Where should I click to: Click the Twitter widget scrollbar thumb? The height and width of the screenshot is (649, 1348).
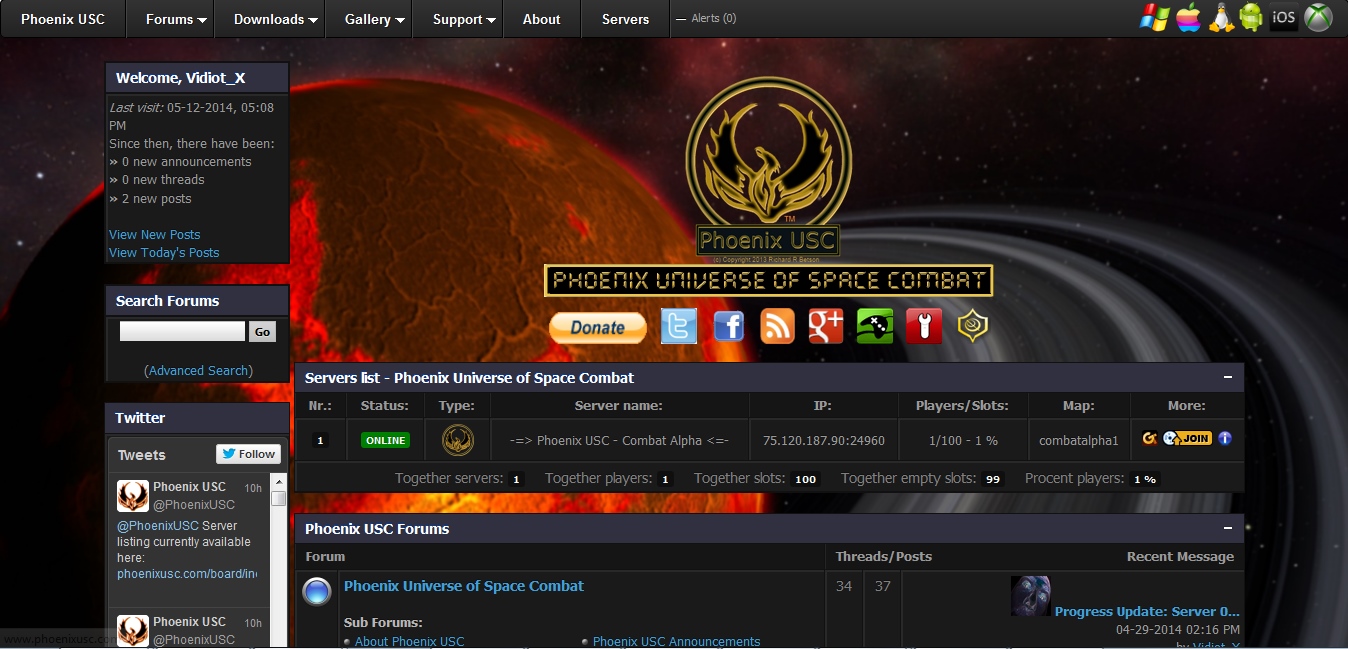coord(279,498)
